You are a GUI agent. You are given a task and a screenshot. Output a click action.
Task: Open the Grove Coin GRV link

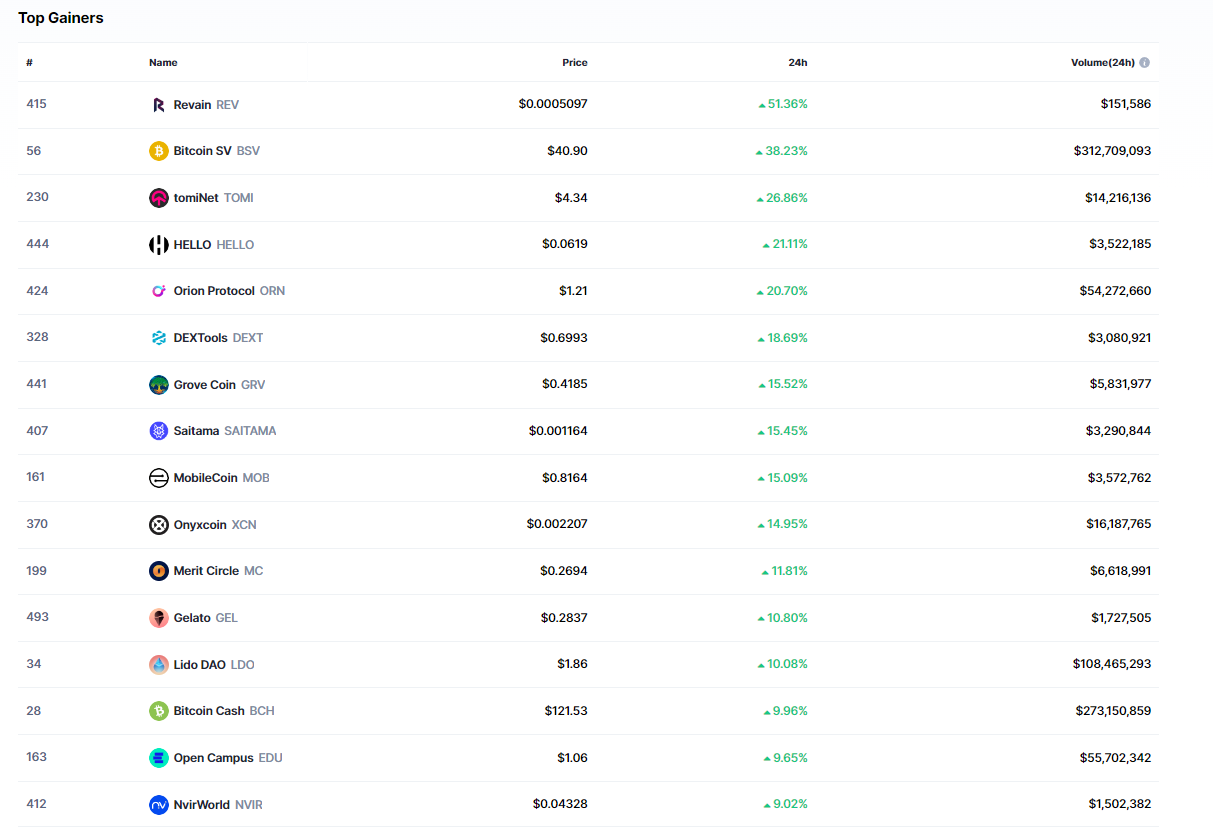(207, 385)
